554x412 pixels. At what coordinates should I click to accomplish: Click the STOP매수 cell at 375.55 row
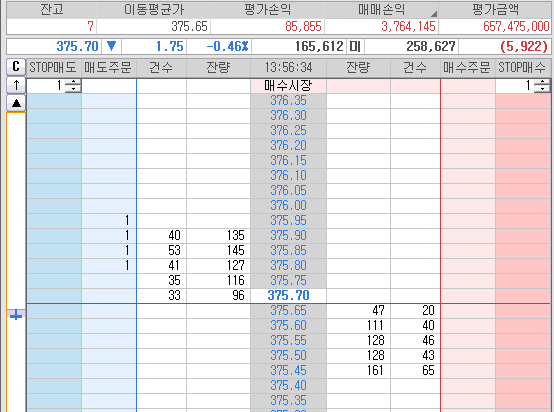click(523, 341)
